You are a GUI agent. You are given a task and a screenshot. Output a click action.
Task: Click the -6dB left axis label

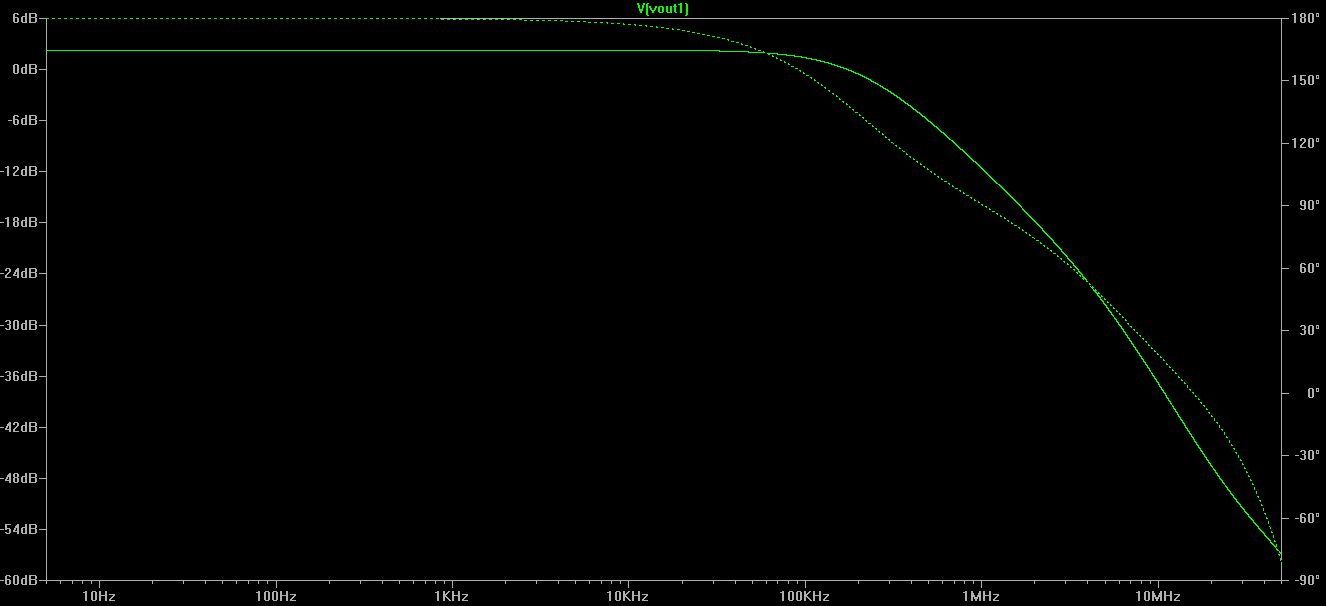24,120
